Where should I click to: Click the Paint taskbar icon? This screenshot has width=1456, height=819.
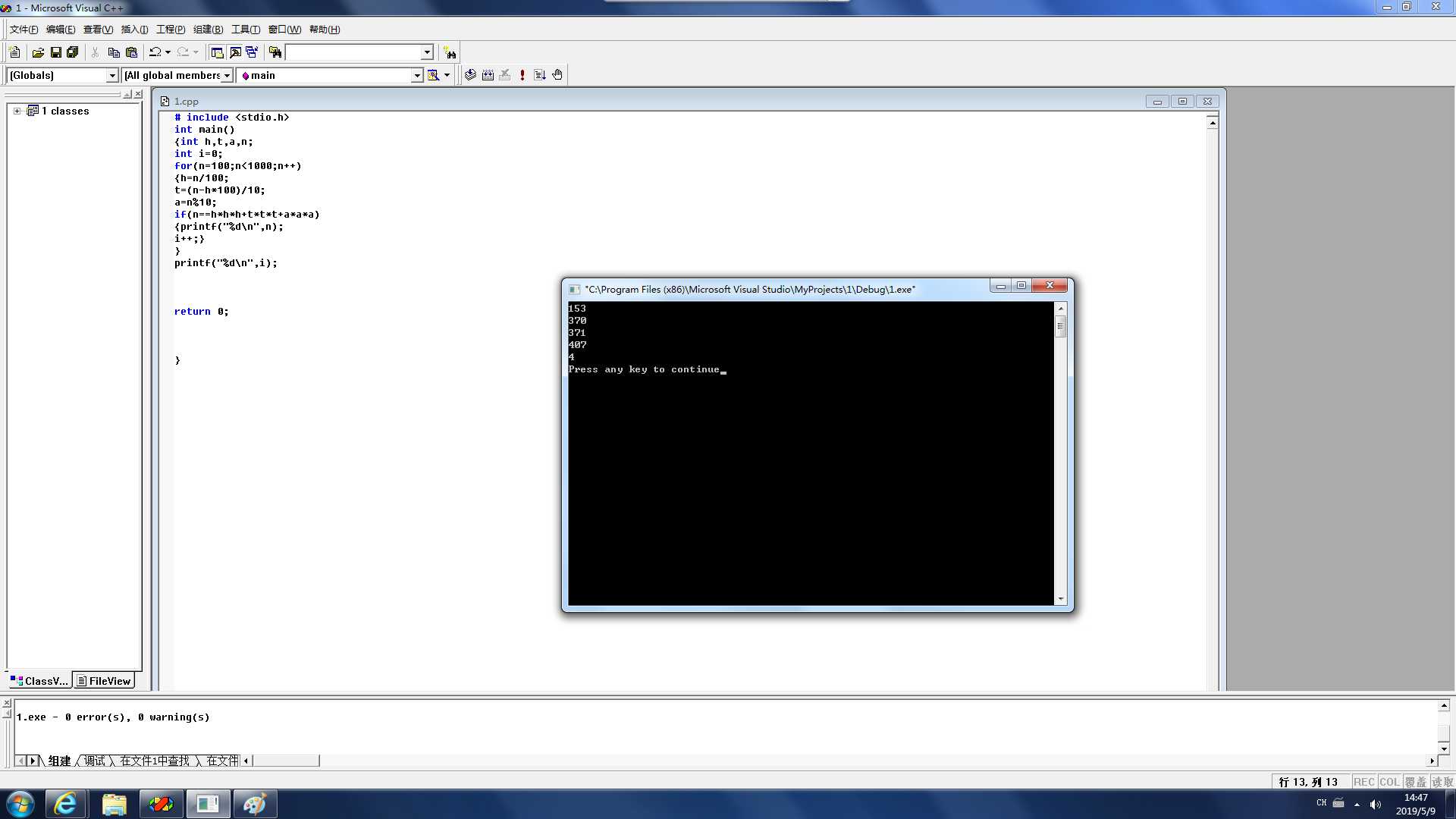(x=255, y=804)
